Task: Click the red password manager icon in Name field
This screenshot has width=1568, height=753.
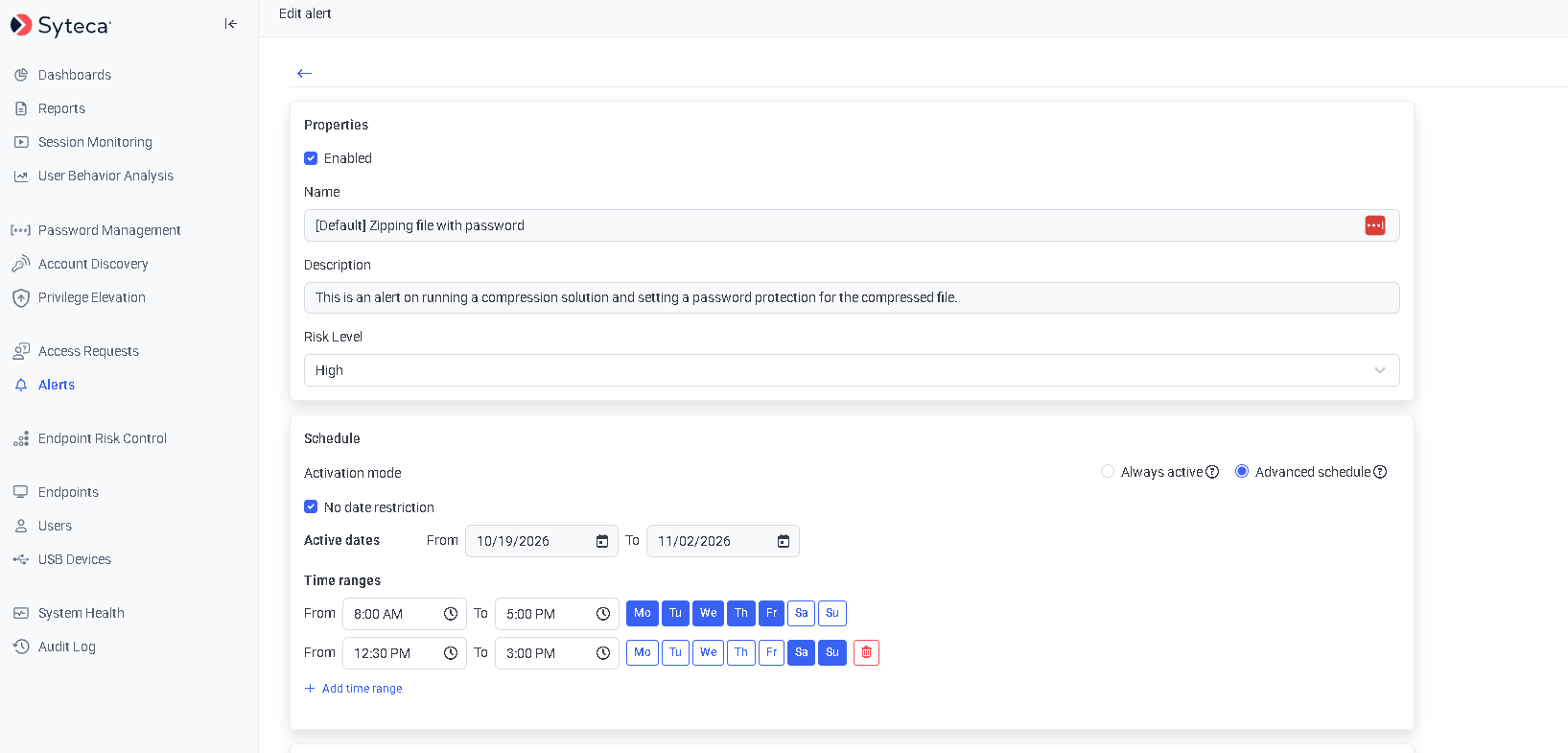Action: 1374,225
